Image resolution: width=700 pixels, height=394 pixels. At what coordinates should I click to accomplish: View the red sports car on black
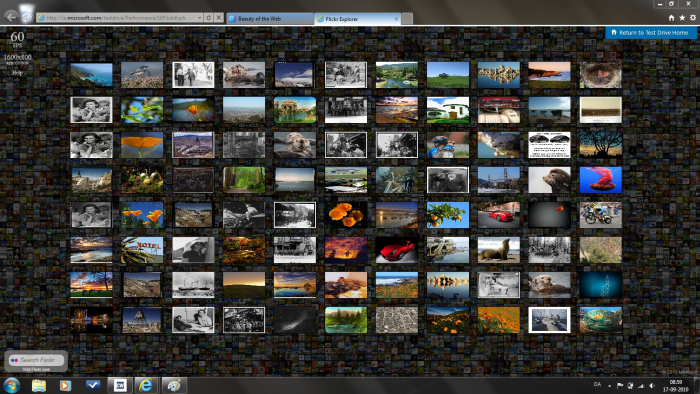click(396, 250)
